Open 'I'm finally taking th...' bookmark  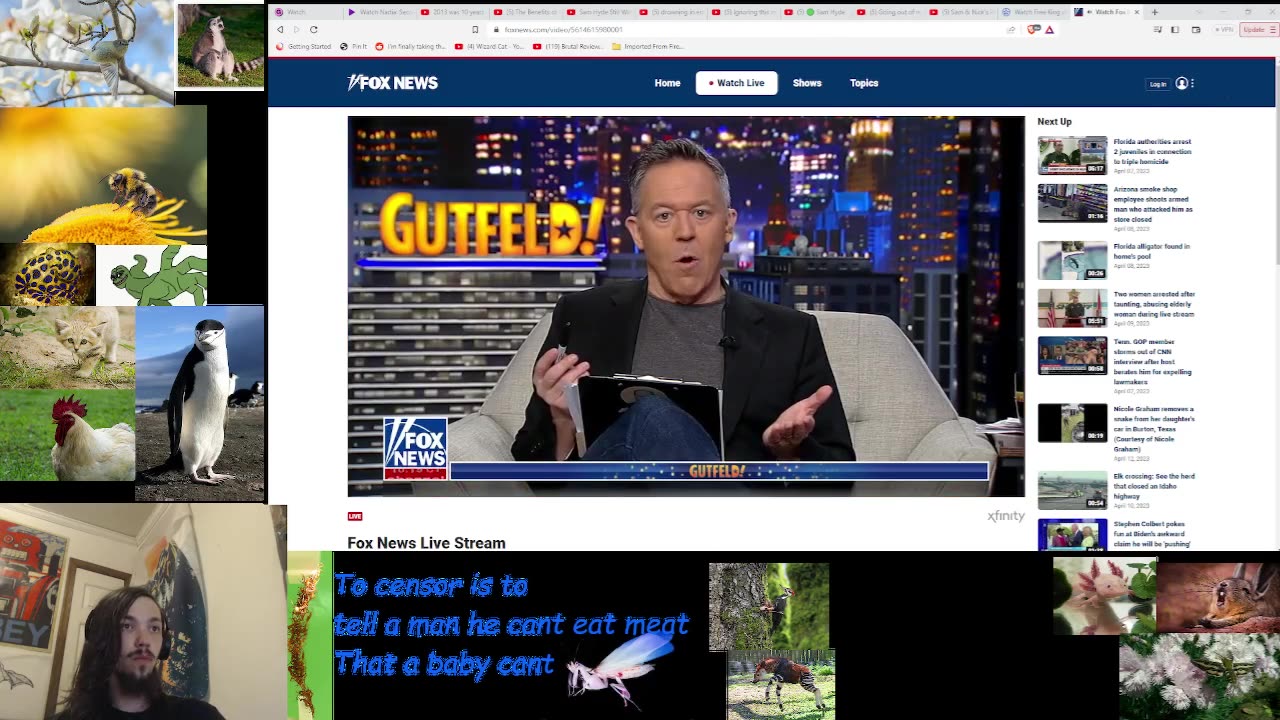tap(411, 46)
